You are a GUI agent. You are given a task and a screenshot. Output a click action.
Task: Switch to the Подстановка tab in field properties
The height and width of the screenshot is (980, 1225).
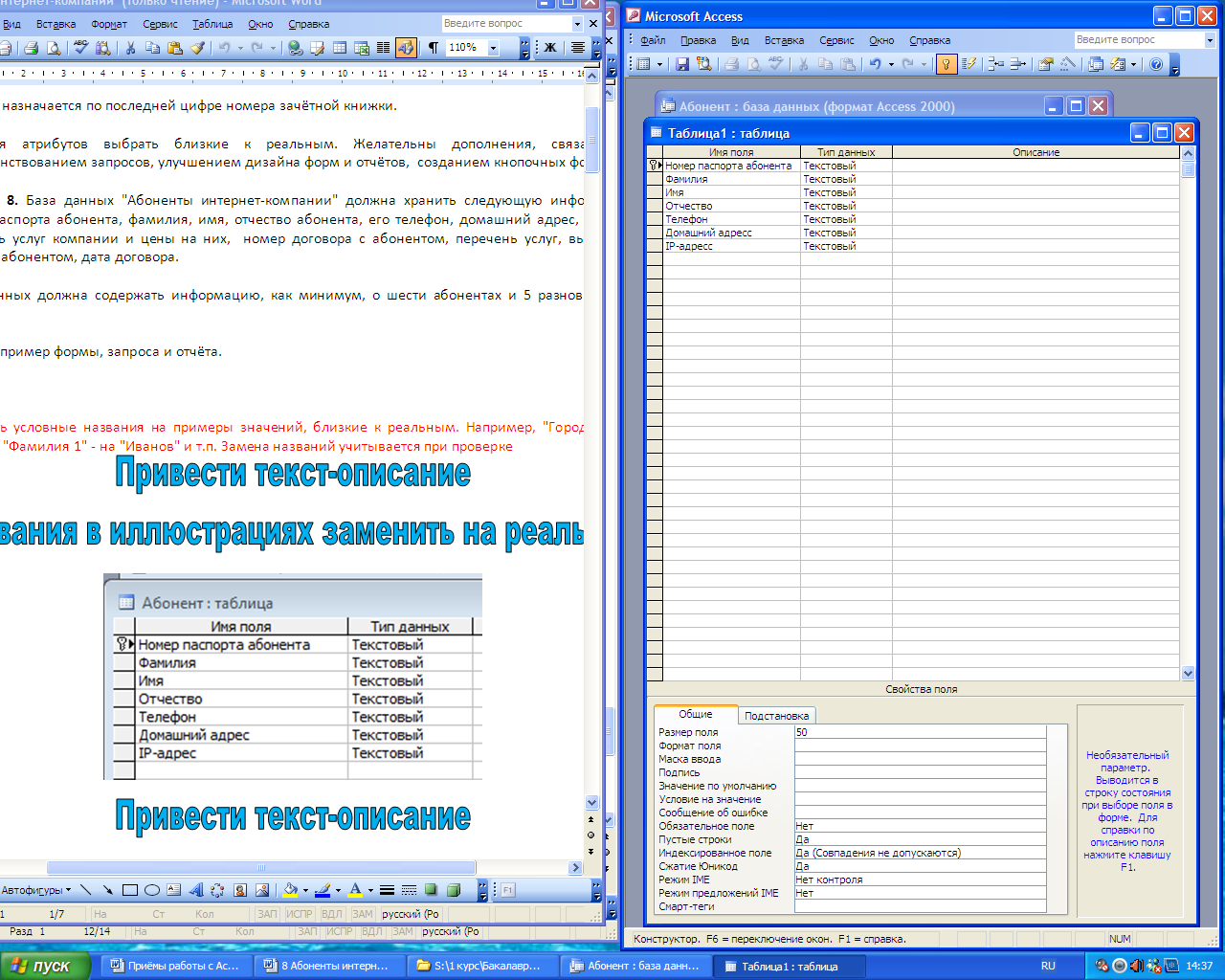[776, 715]
